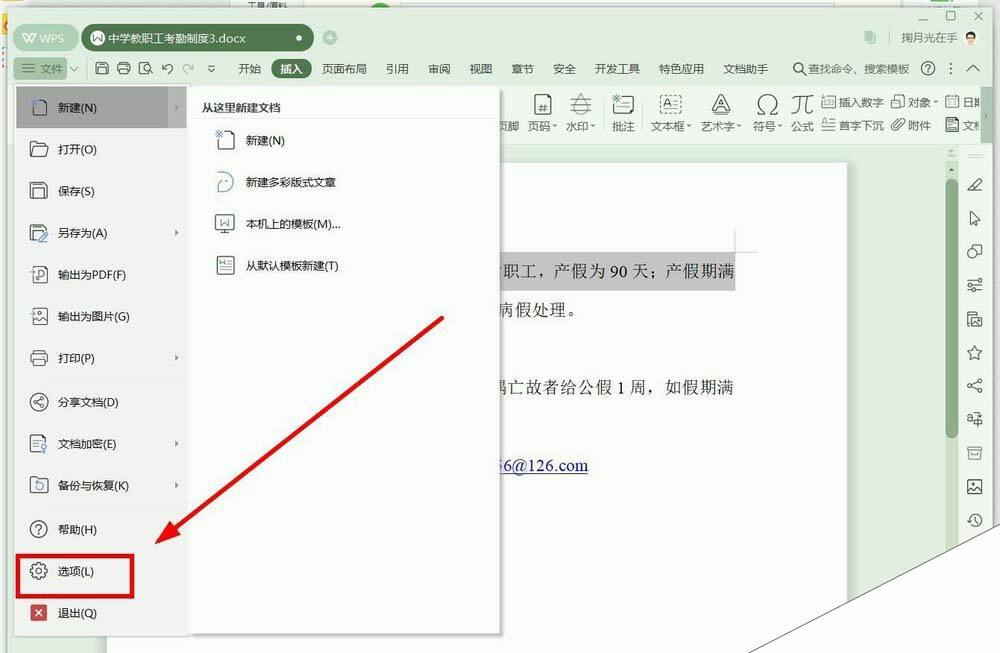
Task: Select the 特色应用 tab
Action: click(x=681, y=69)
